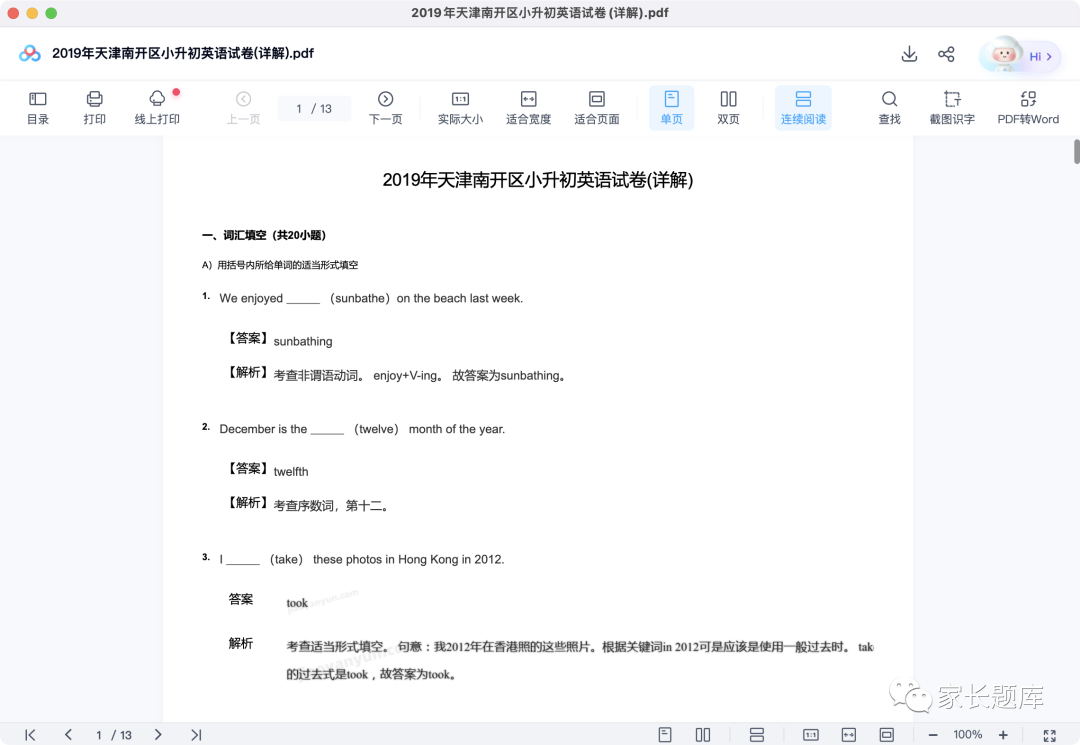Minimize the window with the yellow button
The width and height of the screenshot is (1080, 745).
tap(32, 13)
